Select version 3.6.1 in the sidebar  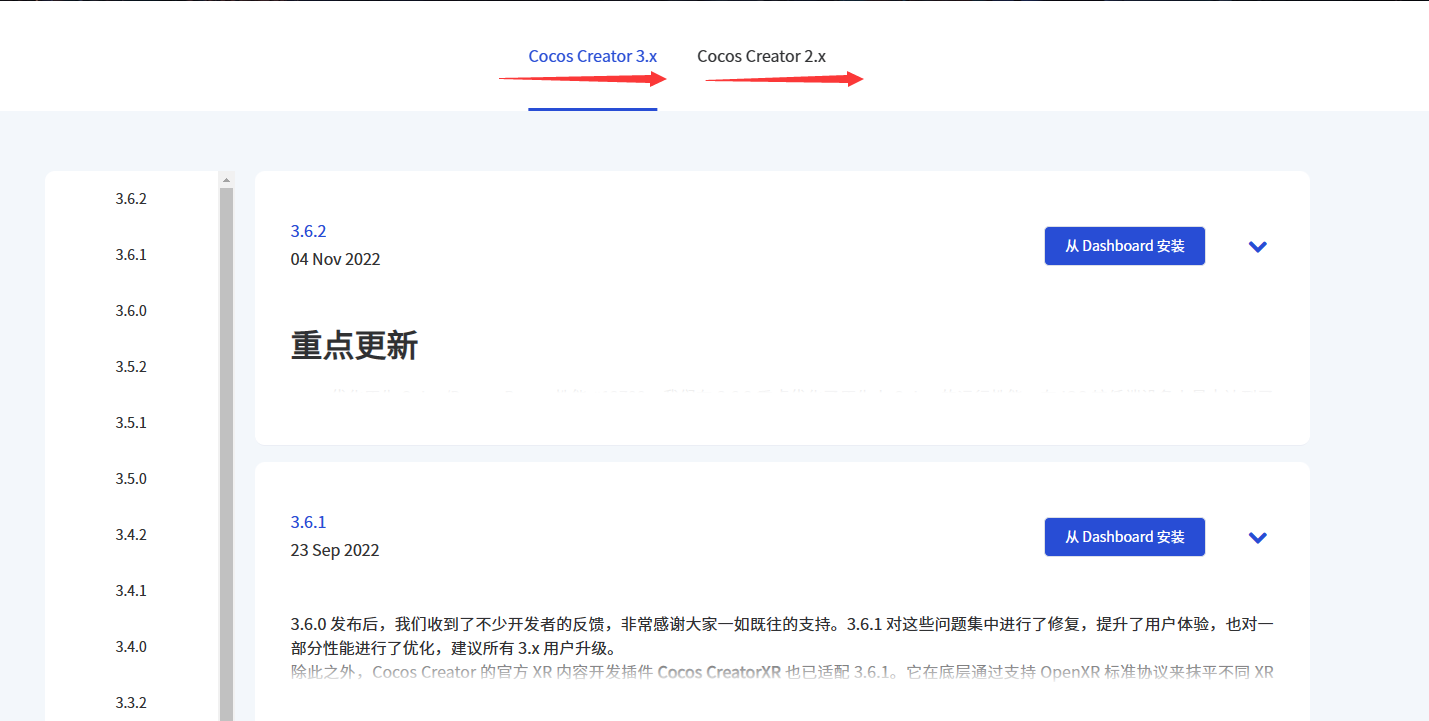point(131,254)
